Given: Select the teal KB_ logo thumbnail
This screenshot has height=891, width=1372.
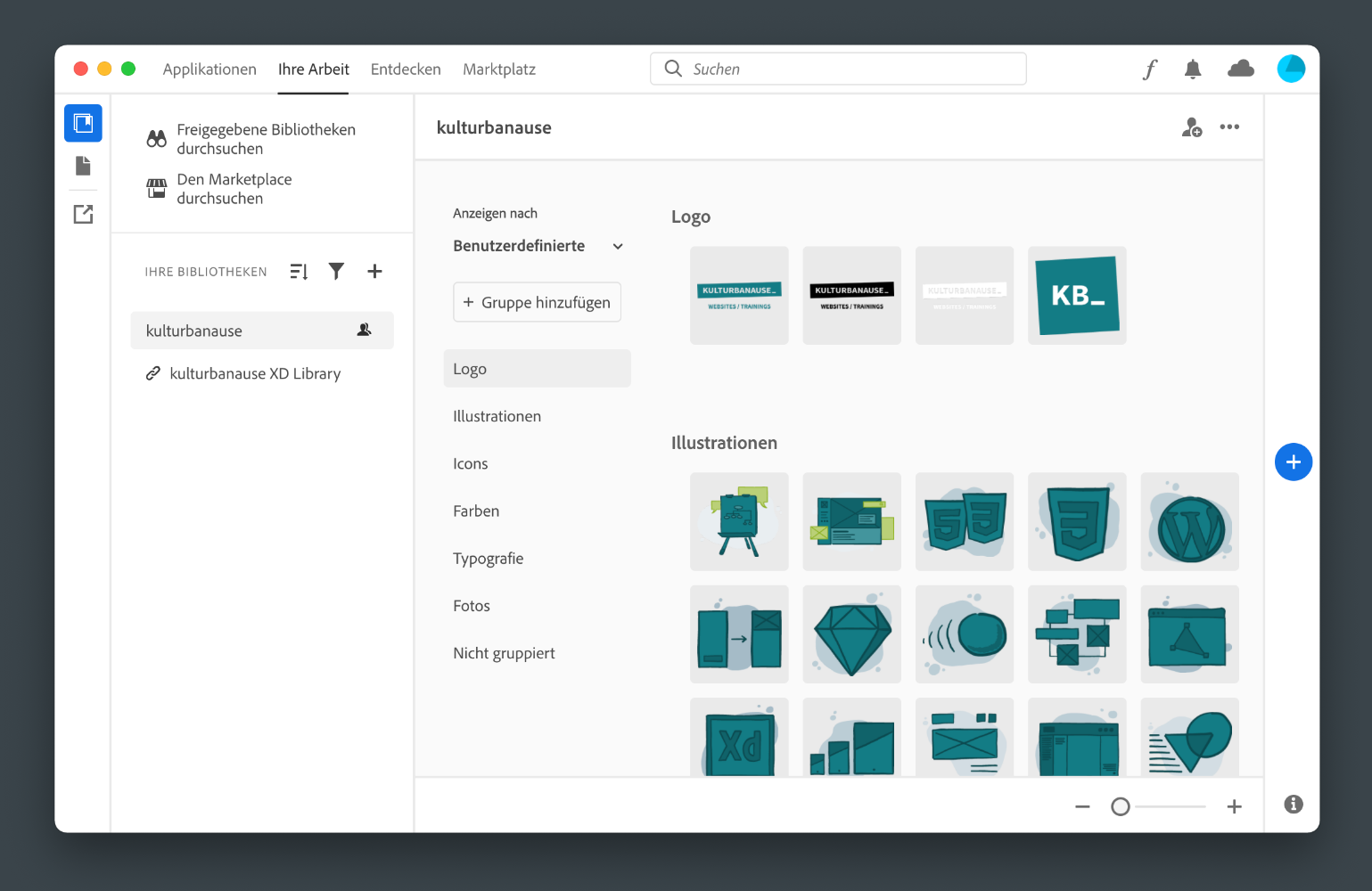Looking at the screenshot, I should (x=1076, y=295).
